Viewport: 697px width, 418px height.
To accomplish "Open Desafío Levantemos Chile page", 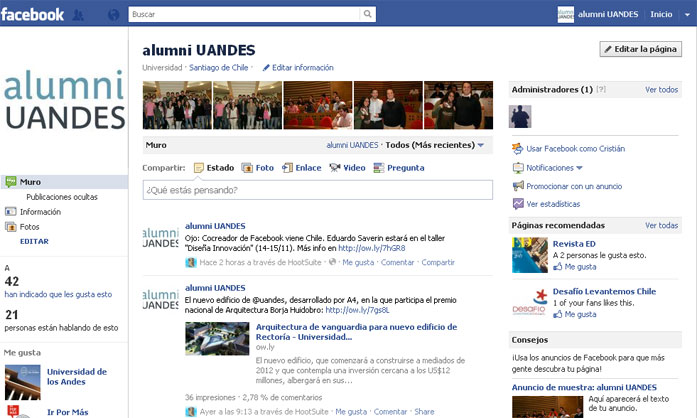I will point(604,291).
